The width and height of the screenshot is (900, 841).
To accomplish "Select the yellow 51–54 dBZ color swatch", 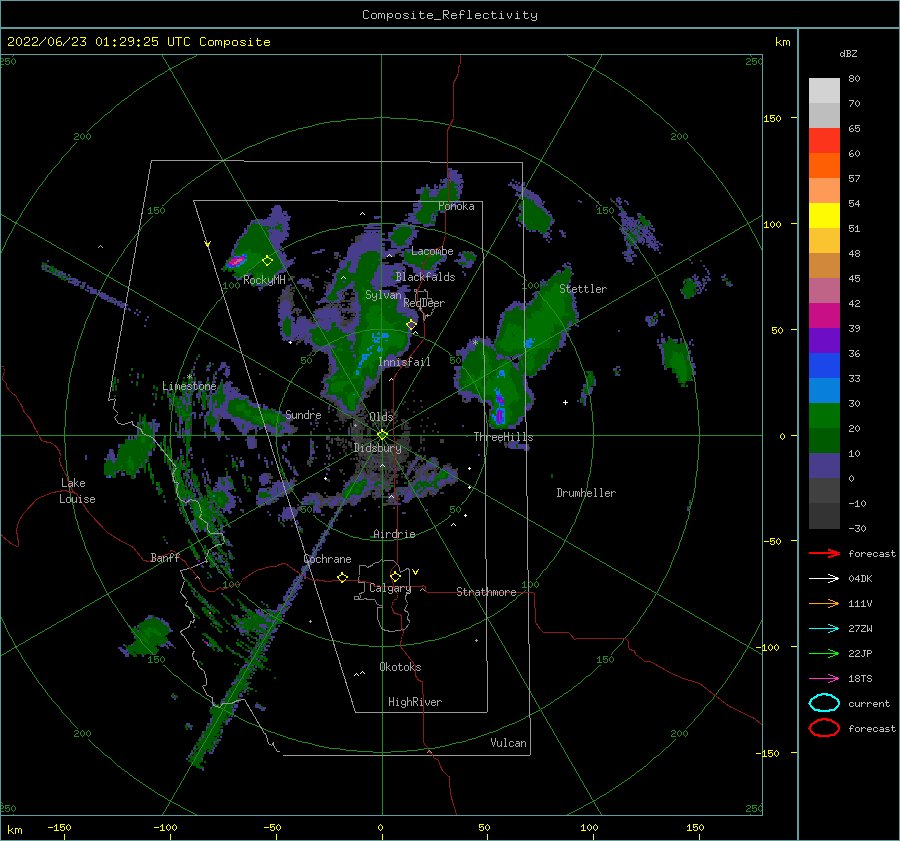I will 824,216.
